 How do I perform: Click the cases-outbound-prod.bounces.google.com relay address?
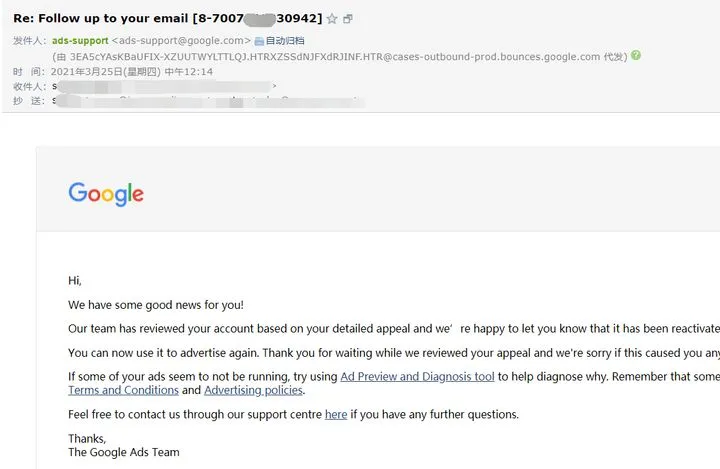pos(335,57)
